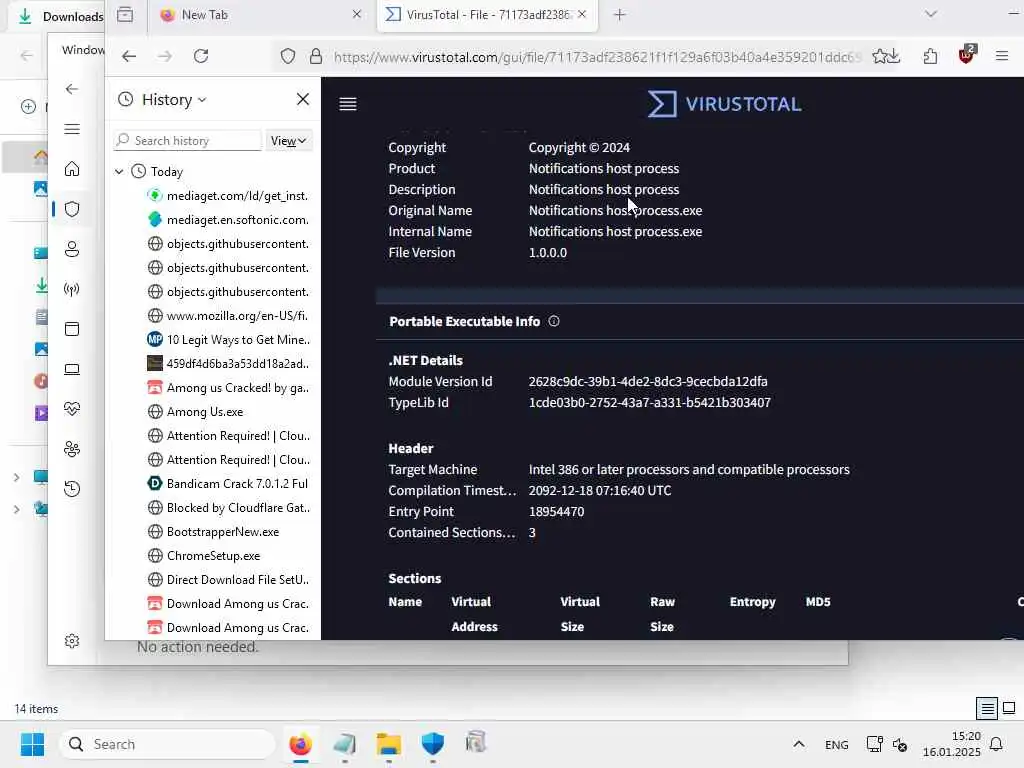This screenshot has height=768, width=1024.
Task: Open mediaget.com/ld/get_inst history entry
Action: 229,196
